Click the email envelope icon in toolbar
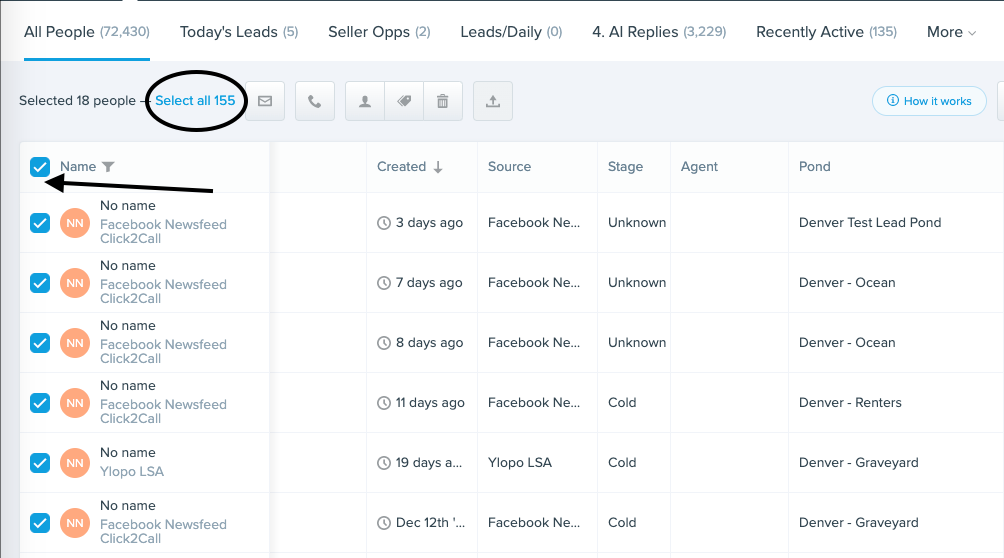This screenshot has height=558, width=1004. click(265, 101)
